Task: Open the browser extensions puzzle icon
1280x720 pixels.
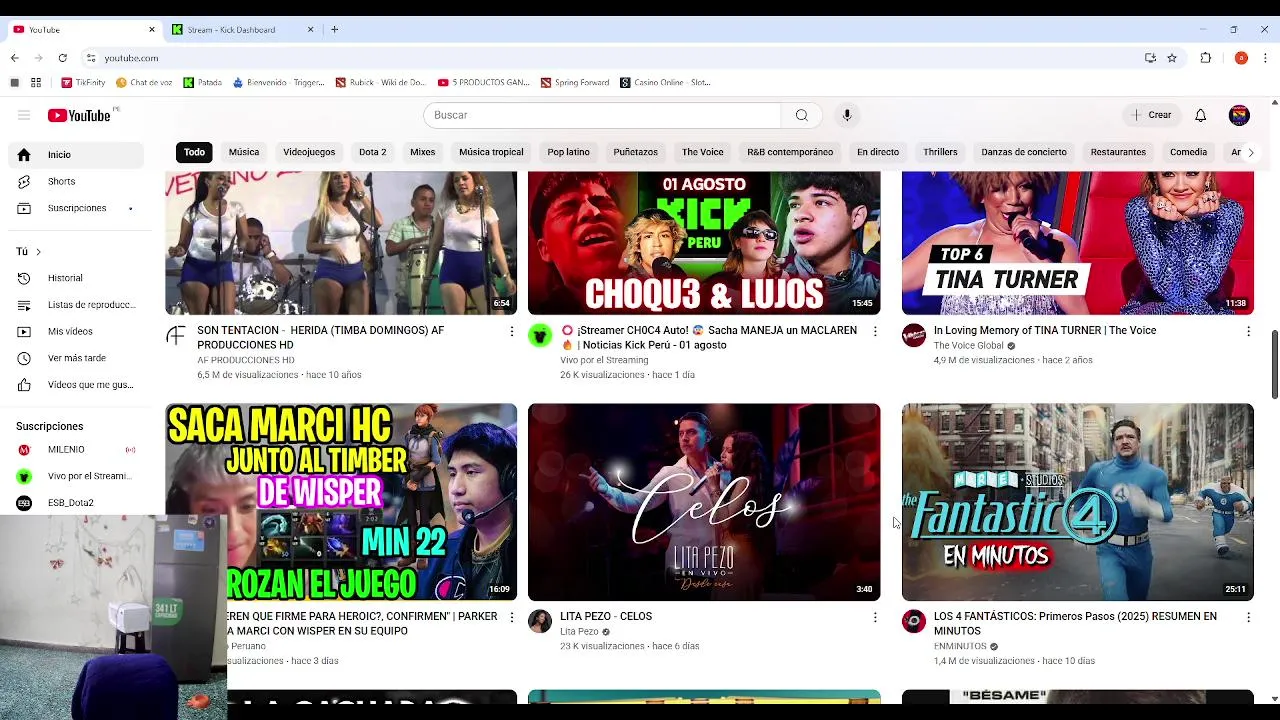Action: [1206, 58]
